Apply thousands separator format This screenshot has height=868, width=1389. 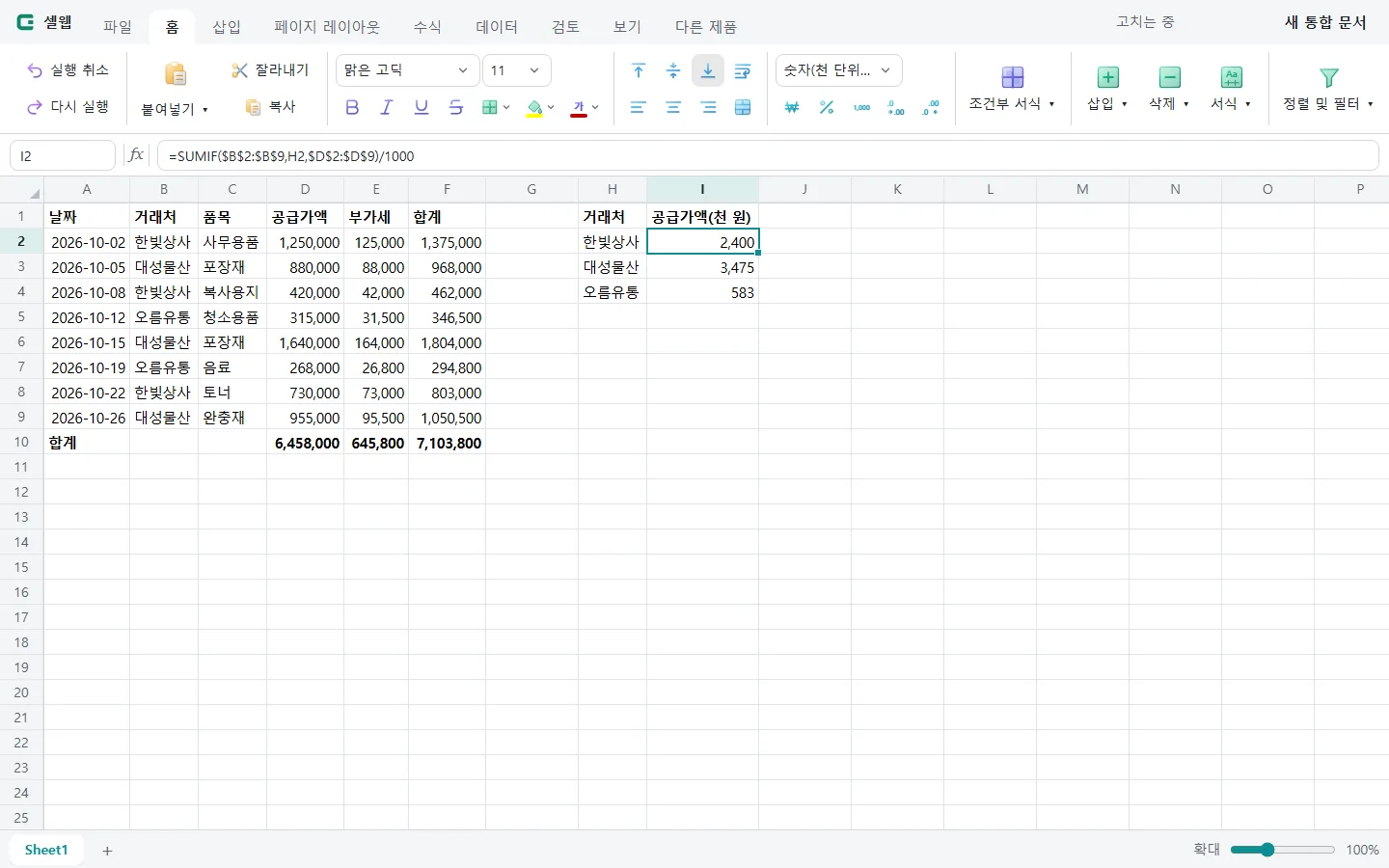pyautogui.click(x=861, y=108)
